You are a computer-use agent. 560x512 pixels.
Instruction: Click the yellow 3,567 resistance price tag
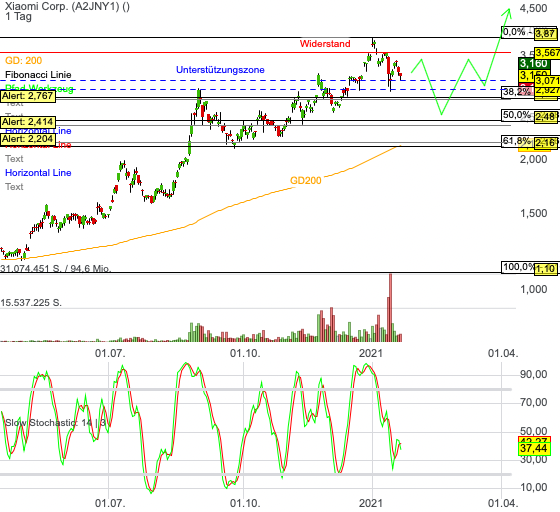pos(547,53)
